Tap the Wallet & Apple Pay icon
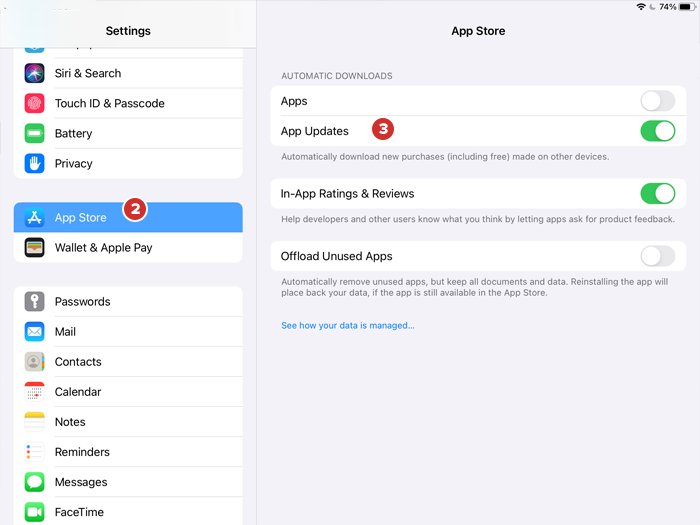Screen dimensions: 700x525 tap(35, 247)
